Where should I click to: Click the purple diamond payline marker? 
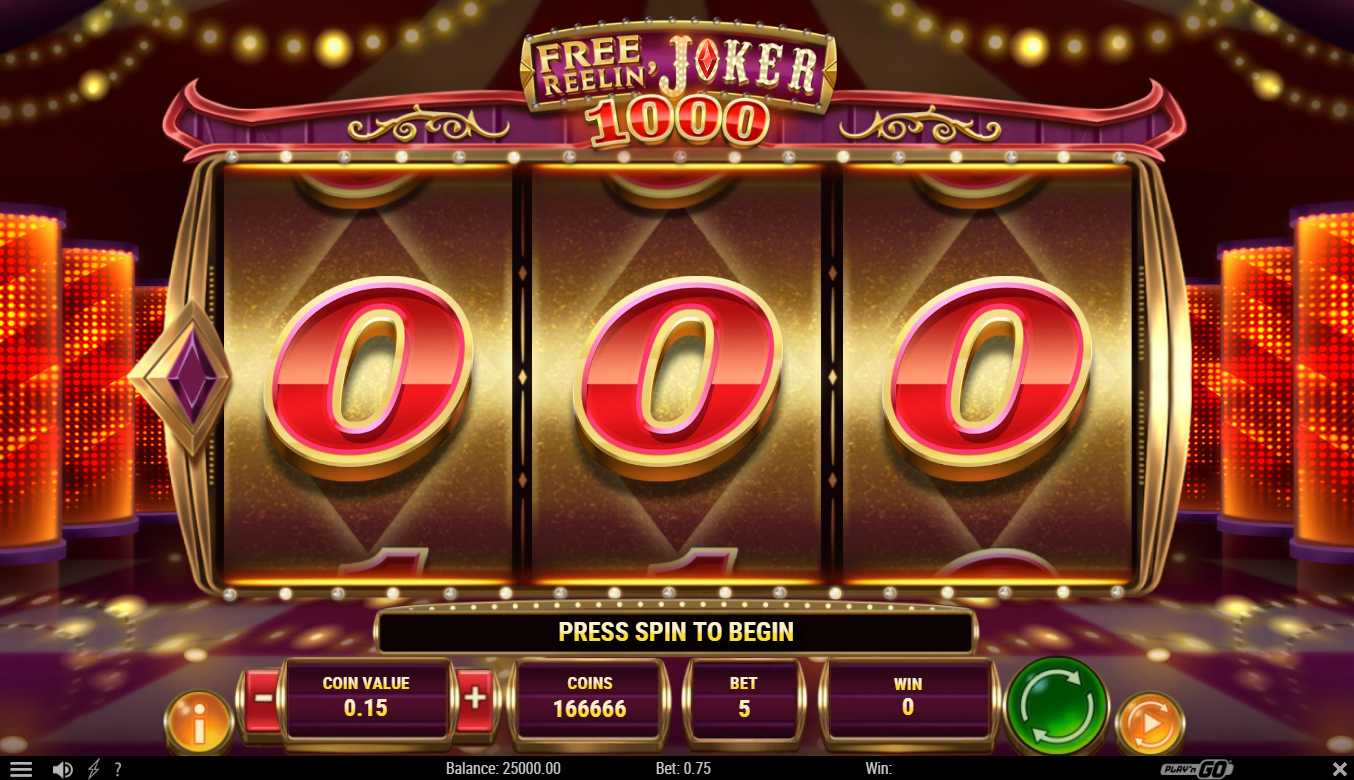point(183,377)
